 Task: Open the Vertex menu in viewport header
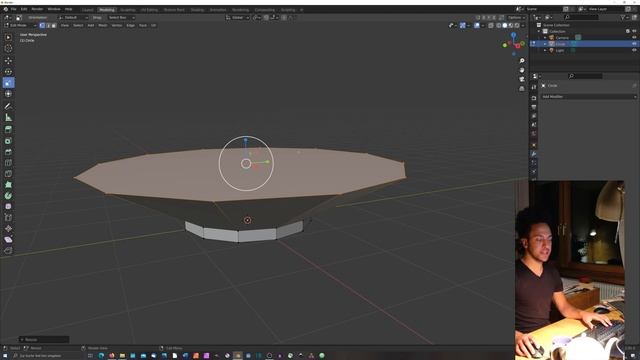pyautogui.click(x=117, y=25)
